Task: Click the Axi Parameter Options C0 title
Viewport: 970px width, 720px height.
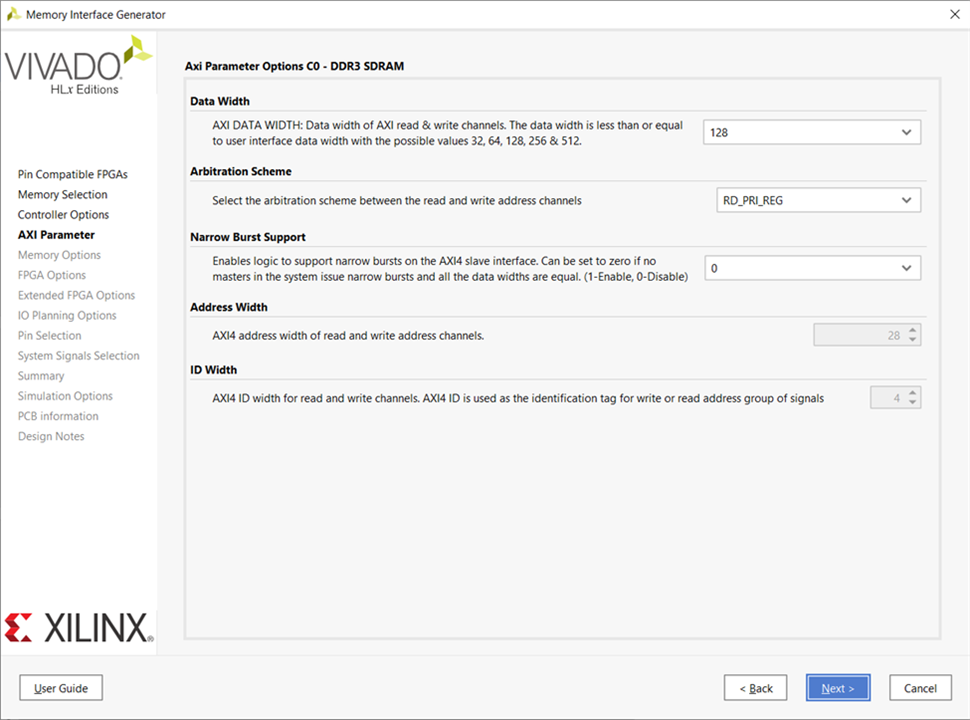Action: 294,66
